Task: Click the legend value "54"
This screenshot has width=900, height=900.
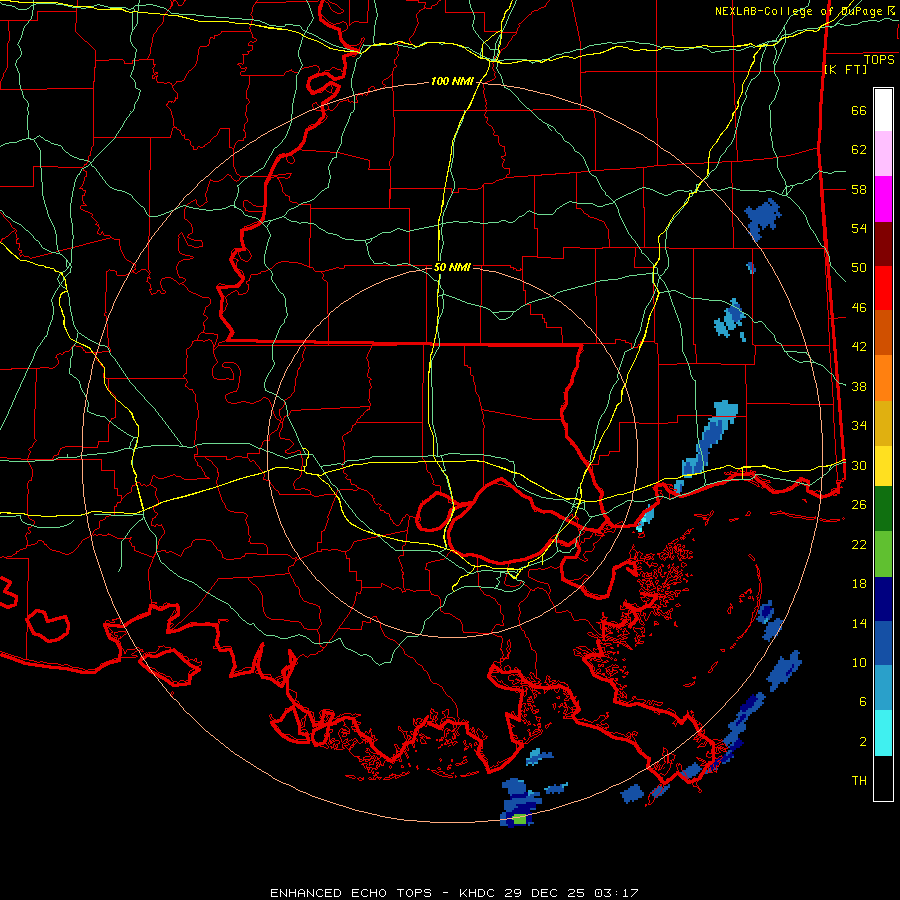Action: click(x=859, y=228)
